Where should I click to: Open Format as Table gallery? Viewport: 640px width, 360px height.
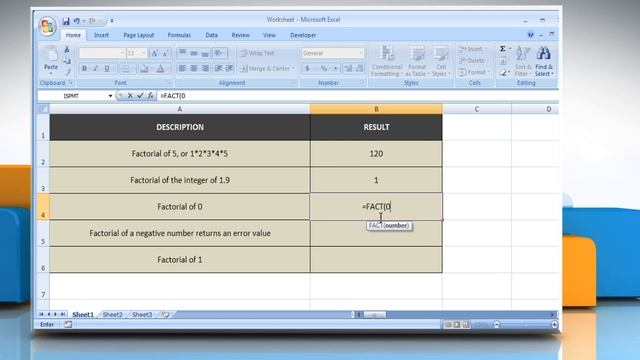[x=417, y=61]
